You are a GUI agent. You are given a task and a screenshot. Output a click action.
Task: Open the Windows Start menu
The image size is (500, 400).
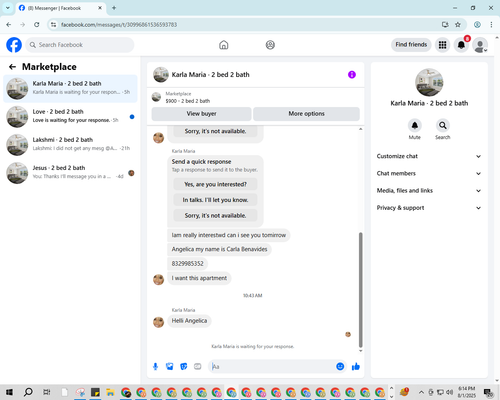pyautogui.click(x=9, y=392)
